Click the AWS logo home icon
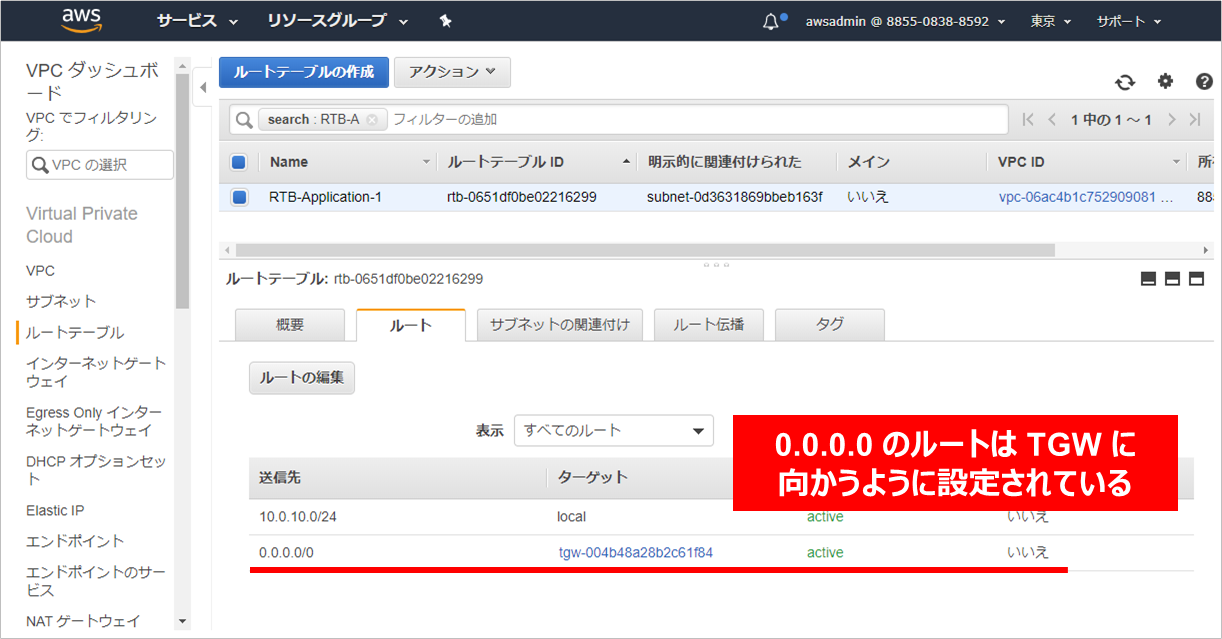The image size is (1222, 639). (x=82, y=20)
